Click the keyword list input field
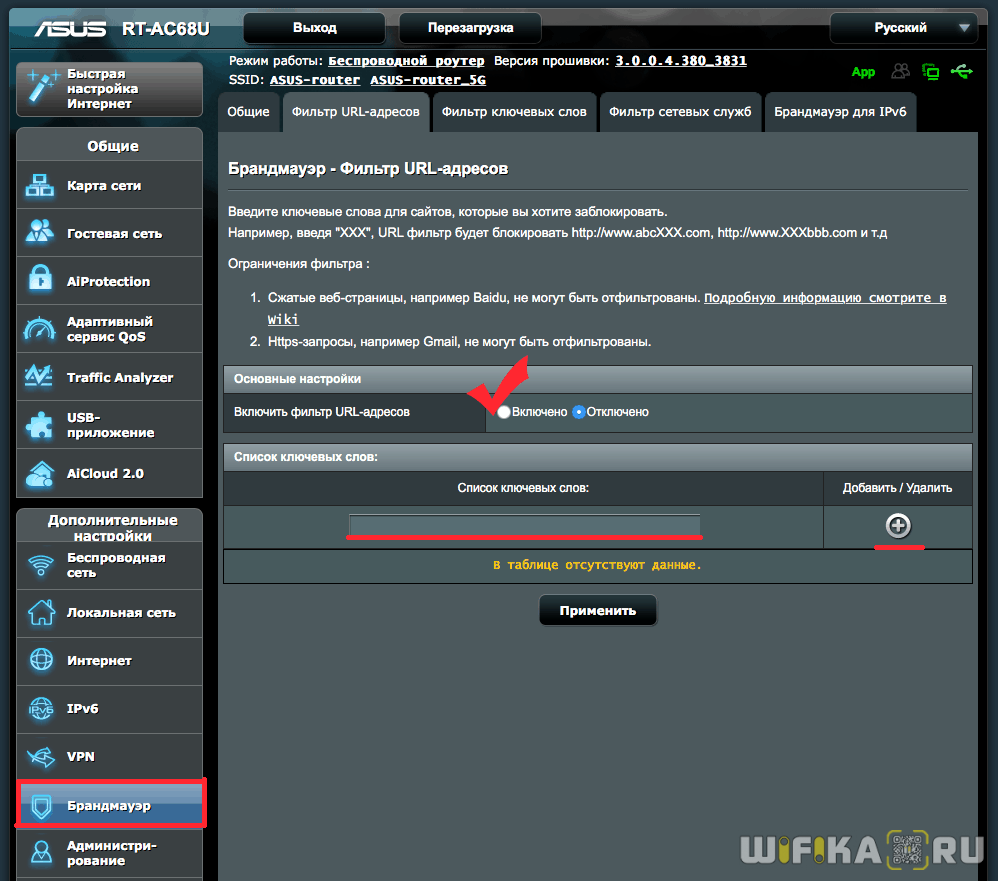This screenshot has width=998, height=881. pos(524,525)
